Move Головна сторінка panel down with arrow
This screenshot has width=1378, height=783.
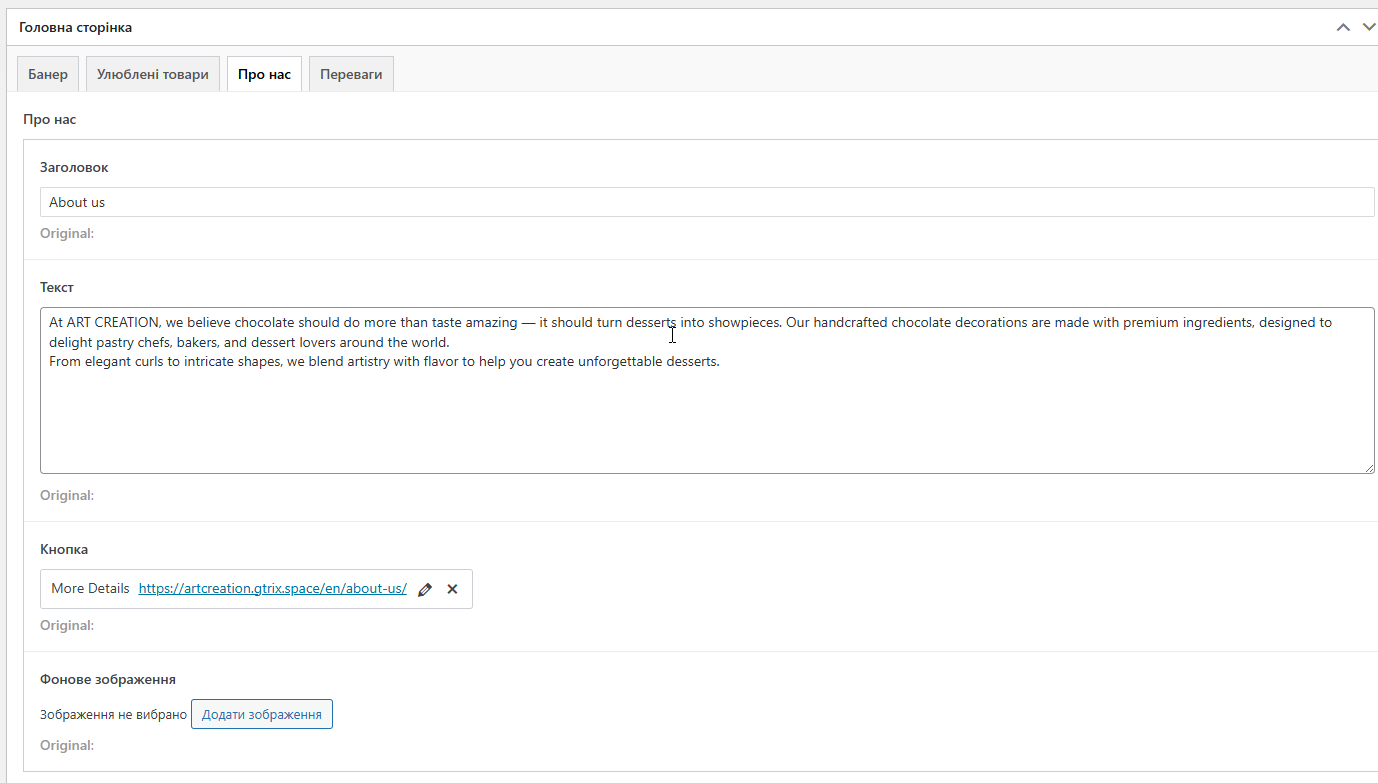coord(1369,27)
